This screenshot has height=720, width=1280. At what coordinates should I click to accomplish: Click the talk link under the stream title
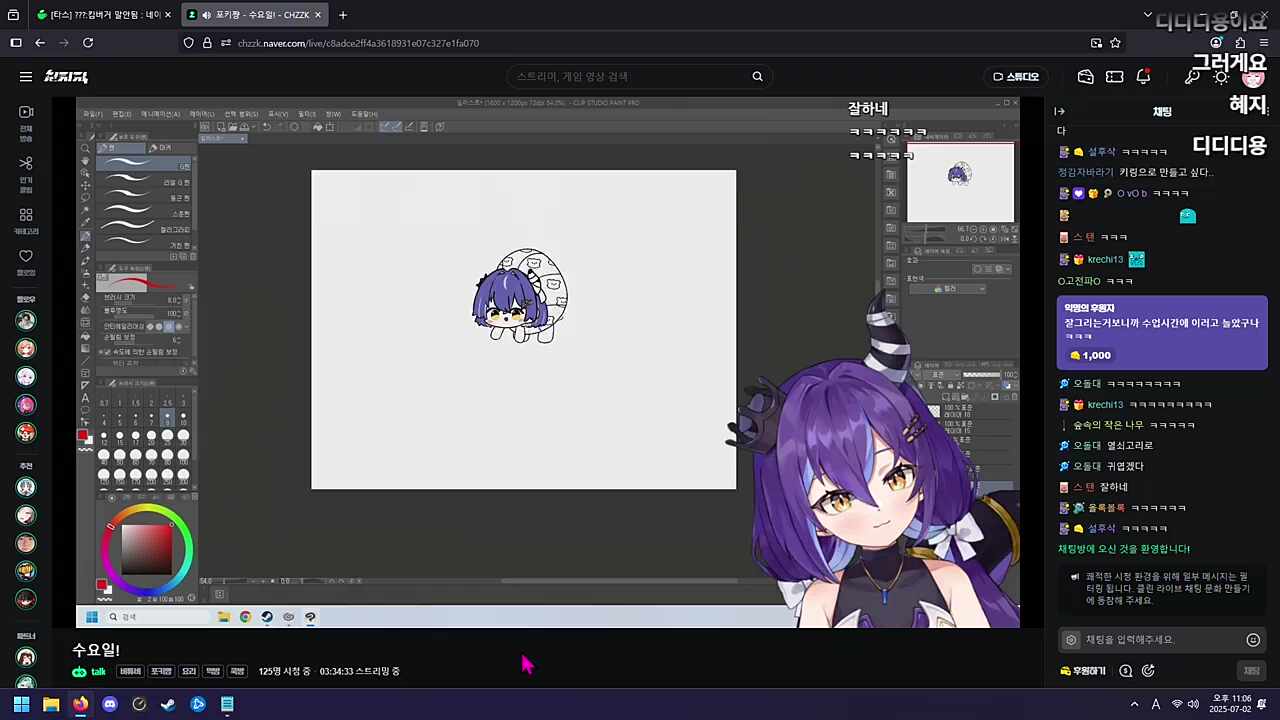pyautogui.click(x=89, y=671)
